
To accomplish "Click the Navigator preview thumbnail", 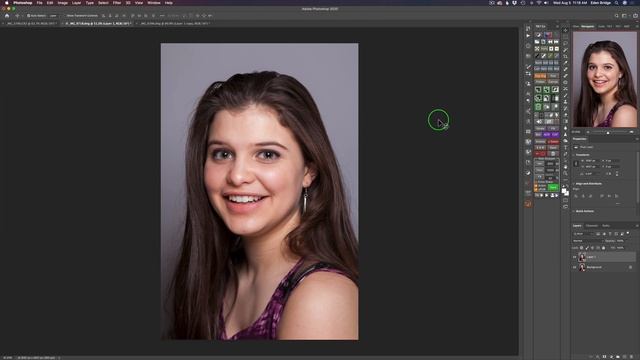I will point(604,80).
